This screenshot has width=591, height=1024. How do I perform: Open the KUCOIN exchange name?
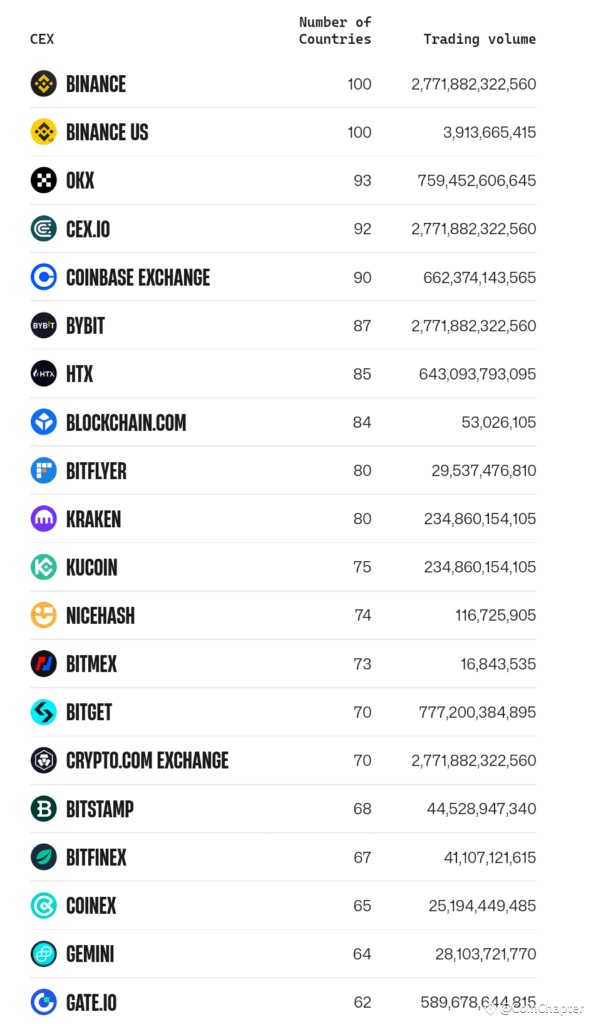(92, 568)
